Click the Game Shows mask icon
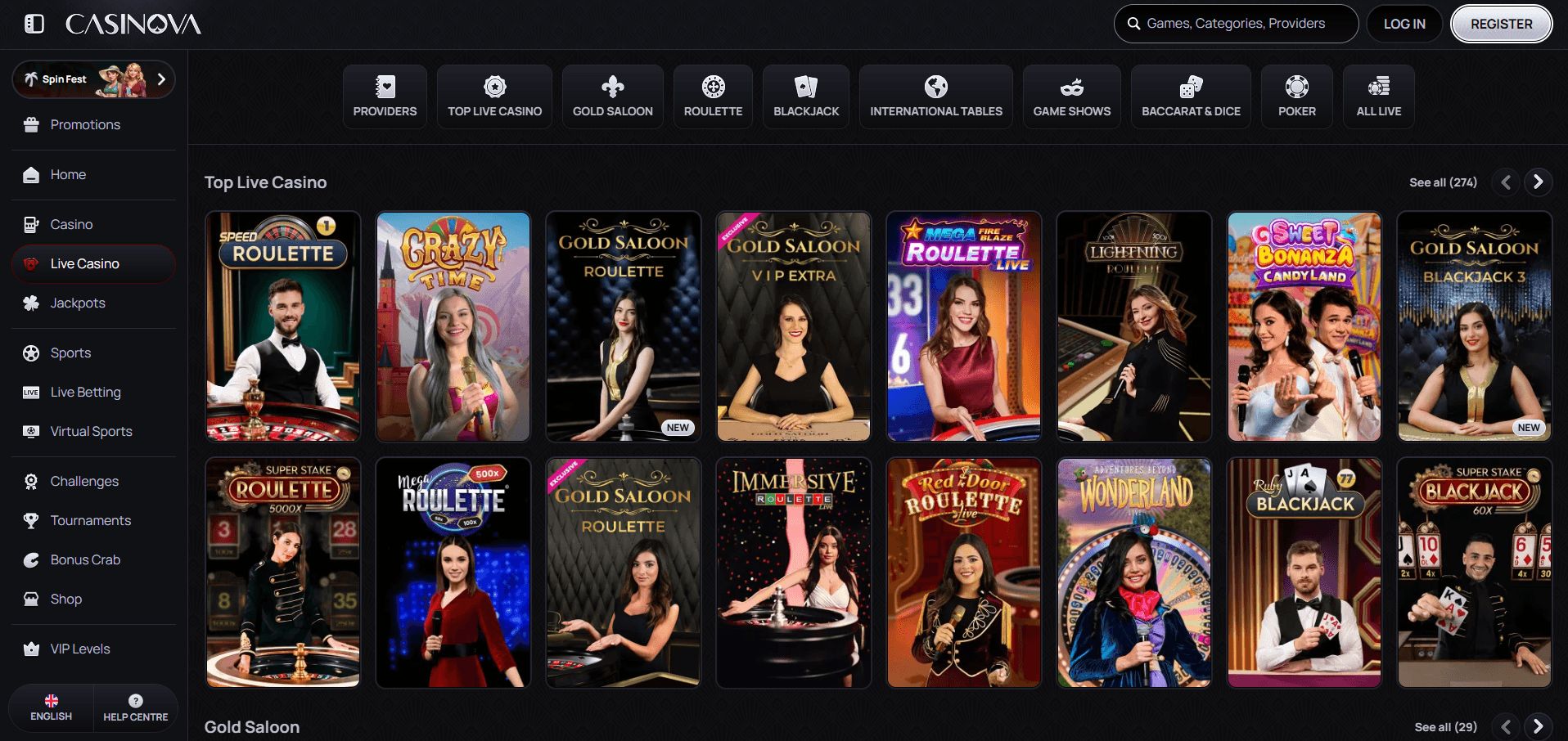The width and height of the screenshot is (1568, 741). (1071, 86)
